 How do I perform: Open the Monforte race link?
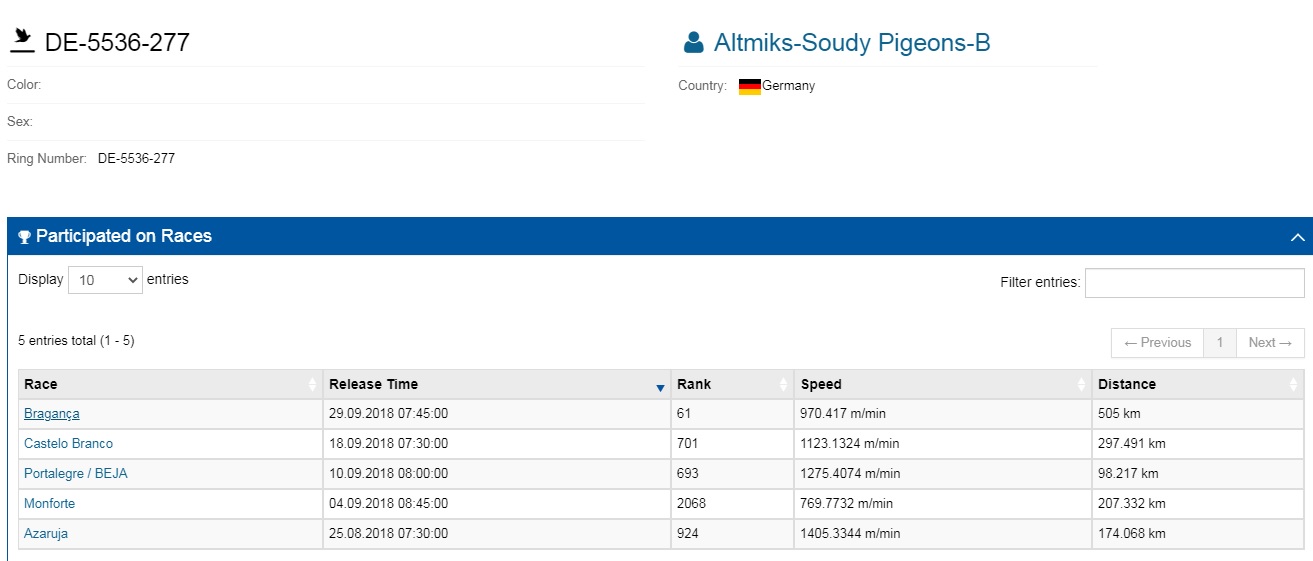click(x=49, y=504)
